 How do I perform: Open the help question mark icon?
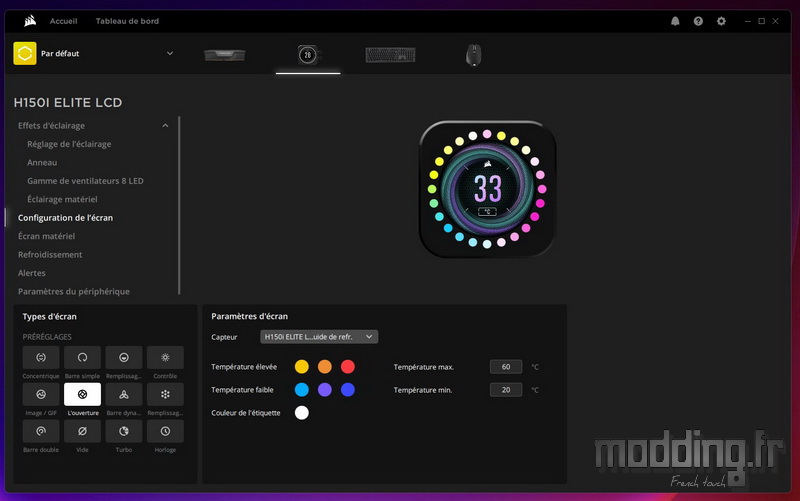coord(698,21)
